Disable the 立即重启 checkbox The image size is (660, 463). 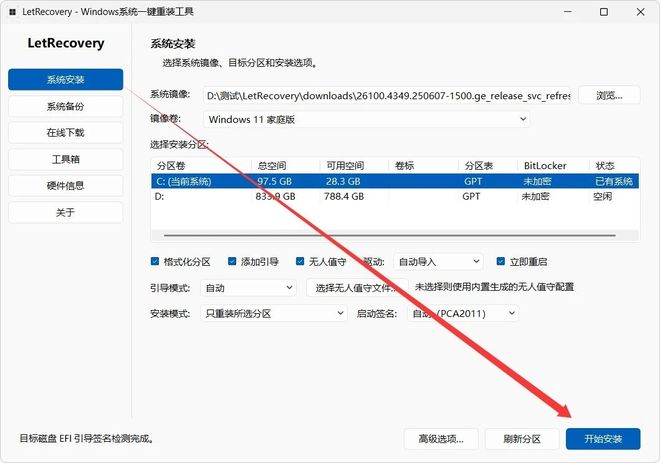(500, 261)
